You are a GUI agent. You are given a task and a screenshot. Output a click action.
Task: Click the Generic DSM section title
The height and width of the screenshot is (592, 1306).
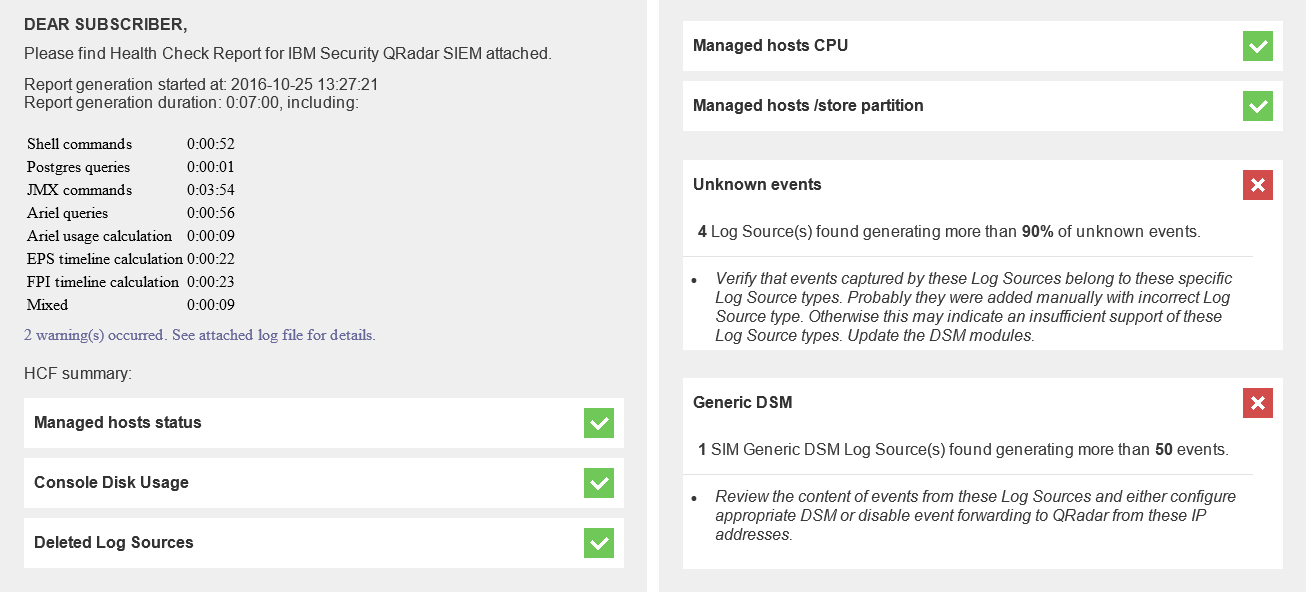[742, 403]
